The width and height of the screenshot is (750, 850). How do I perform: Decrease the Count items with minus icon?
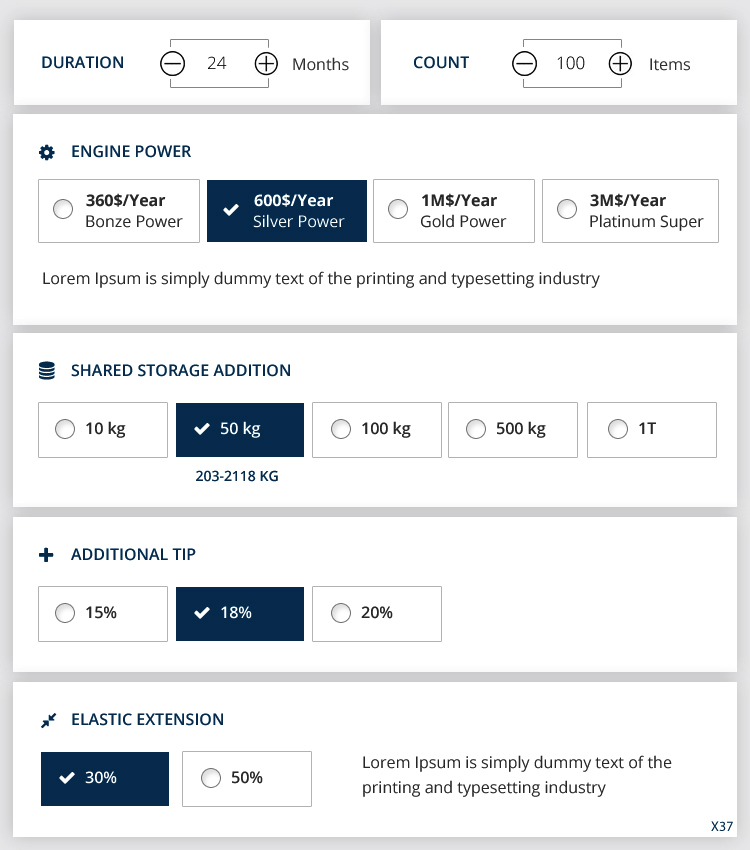click(524, 64)
